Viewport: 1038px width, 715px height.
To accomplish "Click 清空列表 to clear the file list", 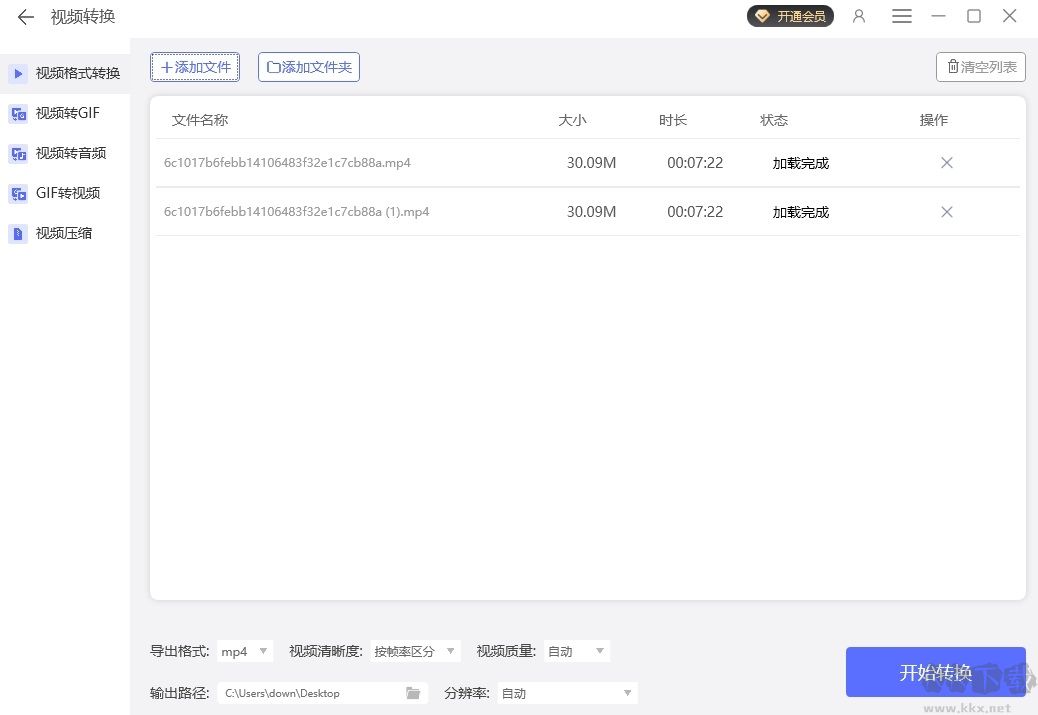I will click(980, 67).
